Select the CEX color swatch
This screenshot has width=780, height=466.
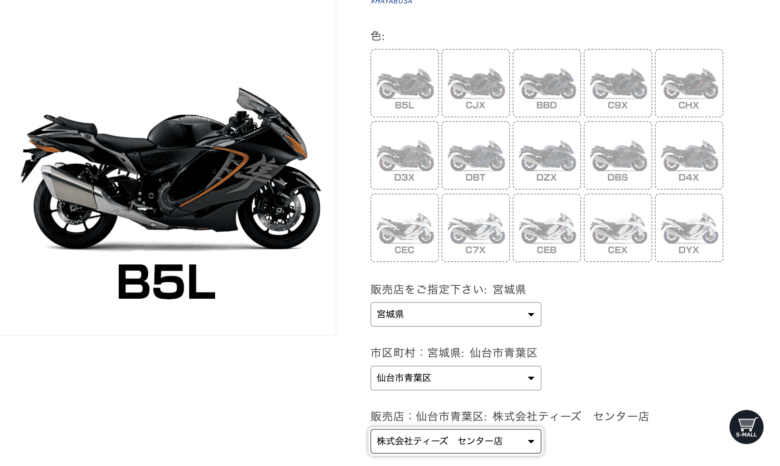click(x=618, y=228)
